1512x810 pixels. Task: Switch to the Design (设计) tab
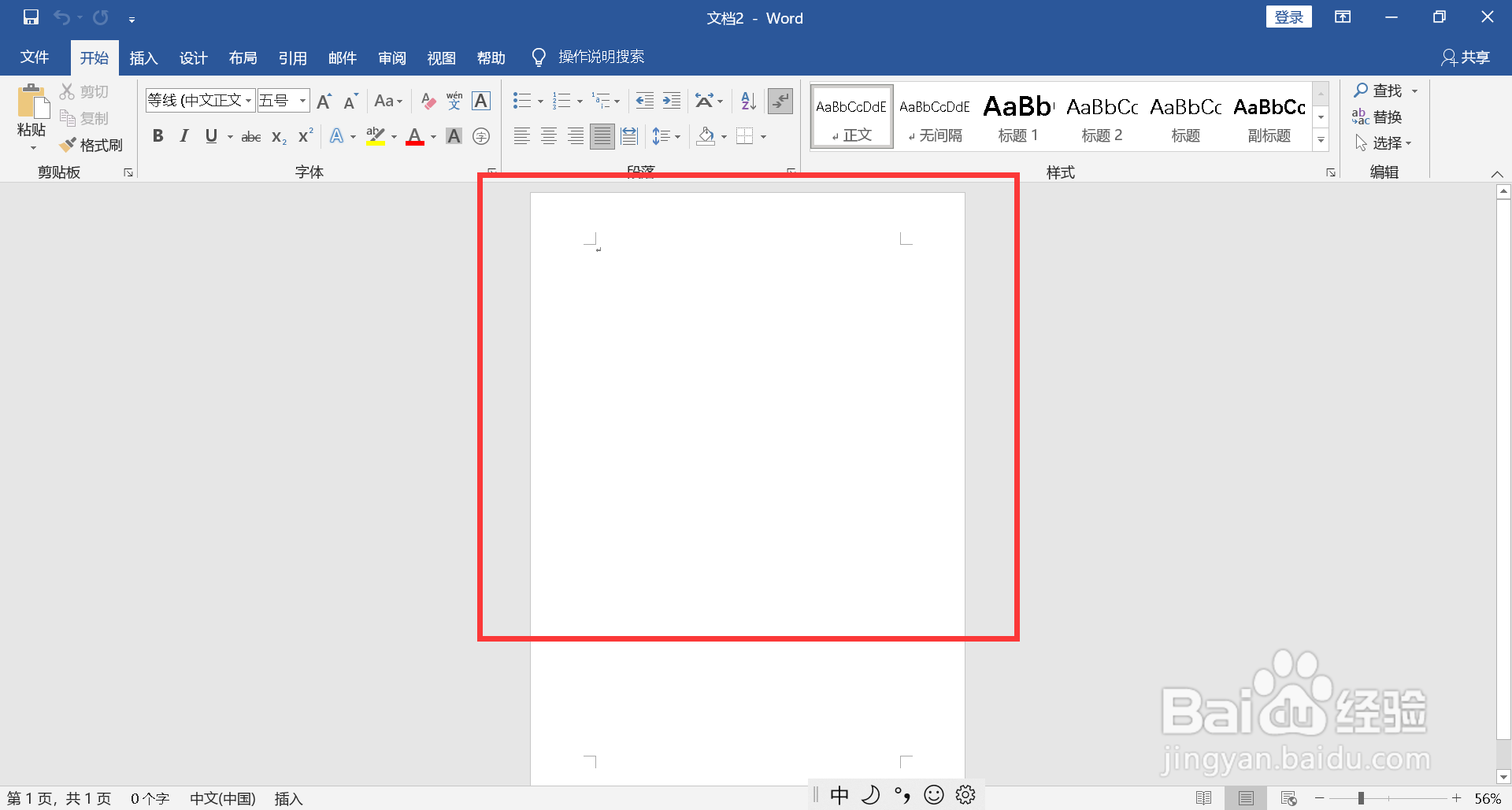(x=193, y=57)
